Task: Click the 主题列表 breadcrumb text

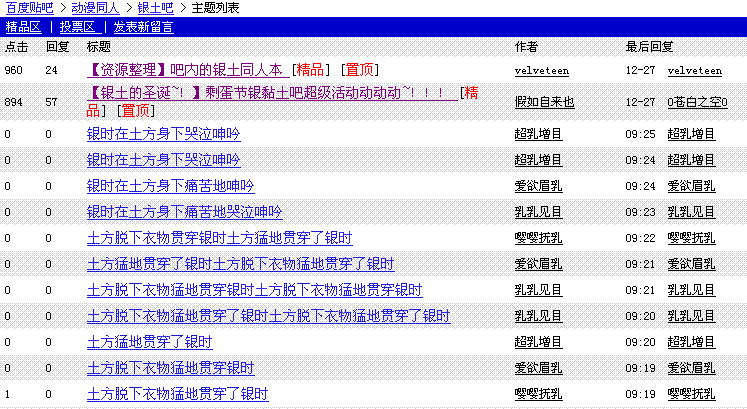Action: pos(215,8)
